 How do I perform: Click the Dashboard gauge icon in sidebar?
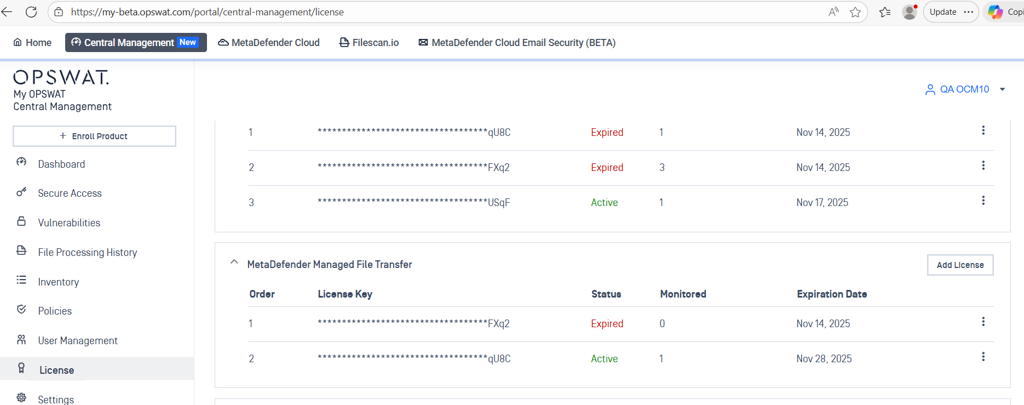point(22,163)
